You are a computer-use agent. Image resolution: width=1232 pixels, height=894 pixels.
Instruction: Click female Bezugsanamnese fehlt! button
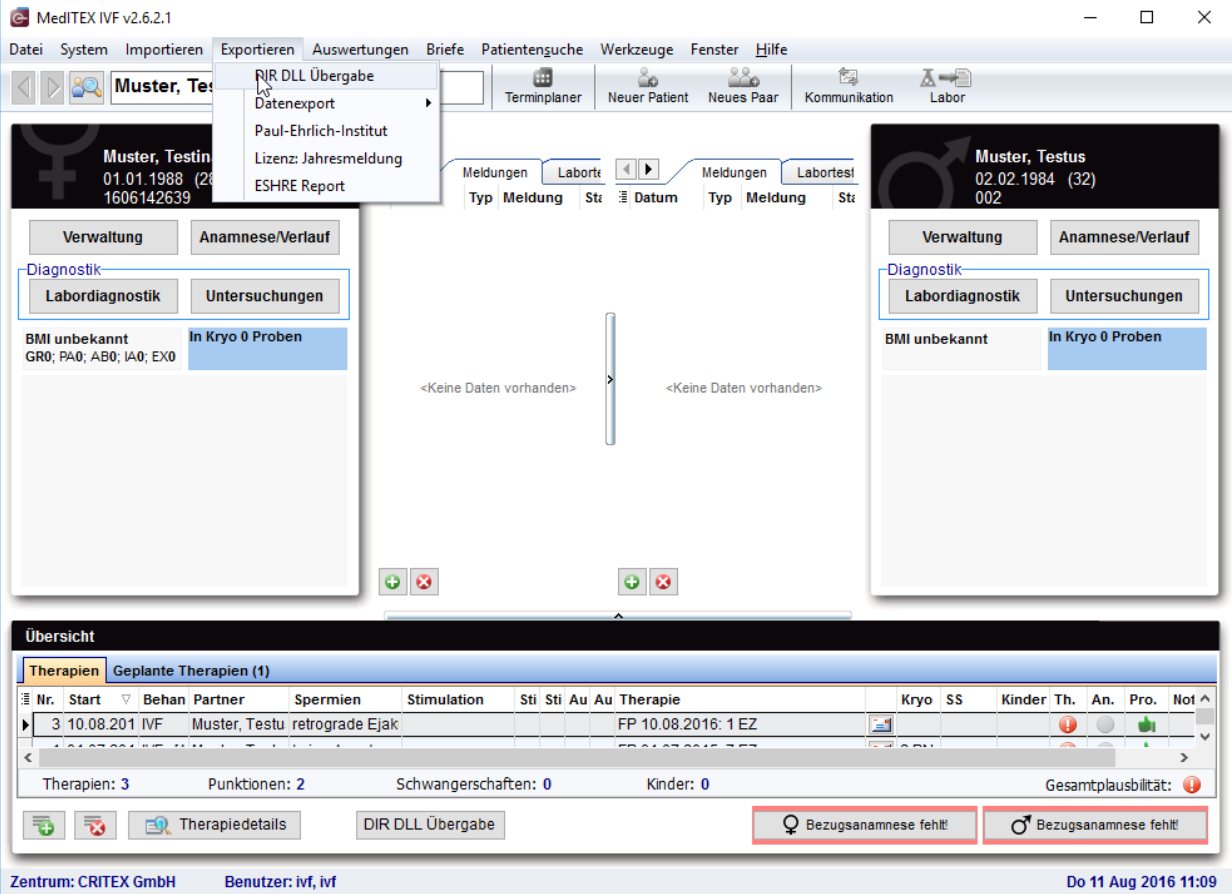864,825
